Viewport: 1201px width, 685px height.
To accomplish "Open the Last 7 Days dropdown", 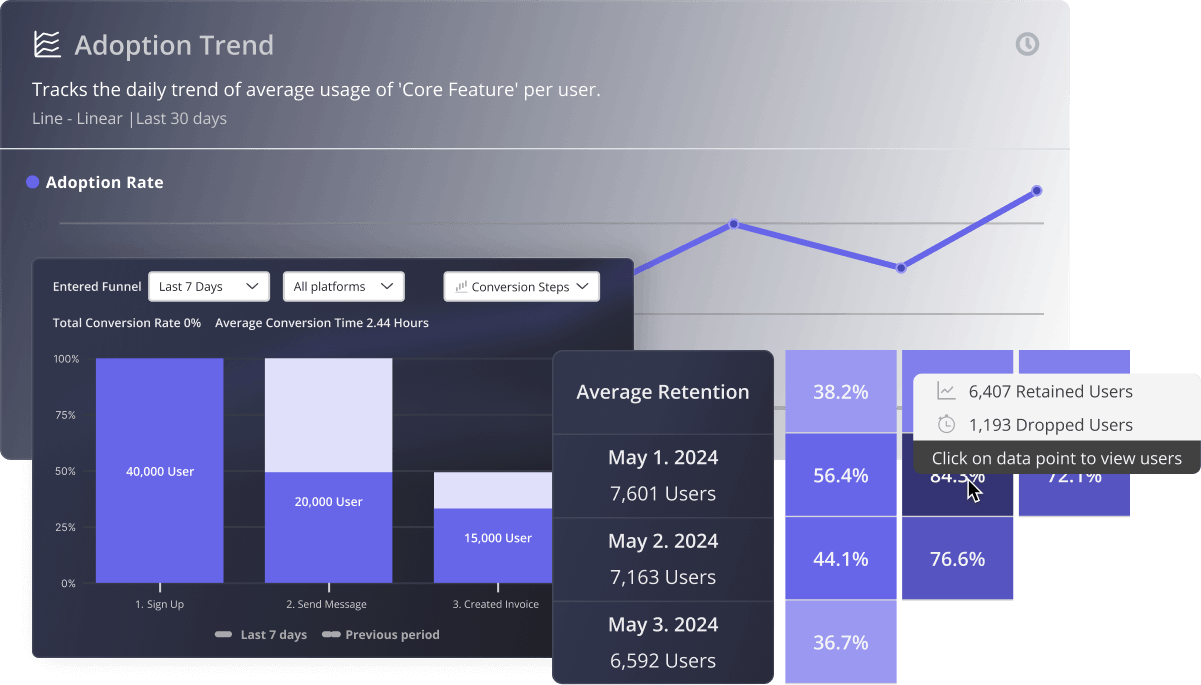I will (x=209, y=287).
